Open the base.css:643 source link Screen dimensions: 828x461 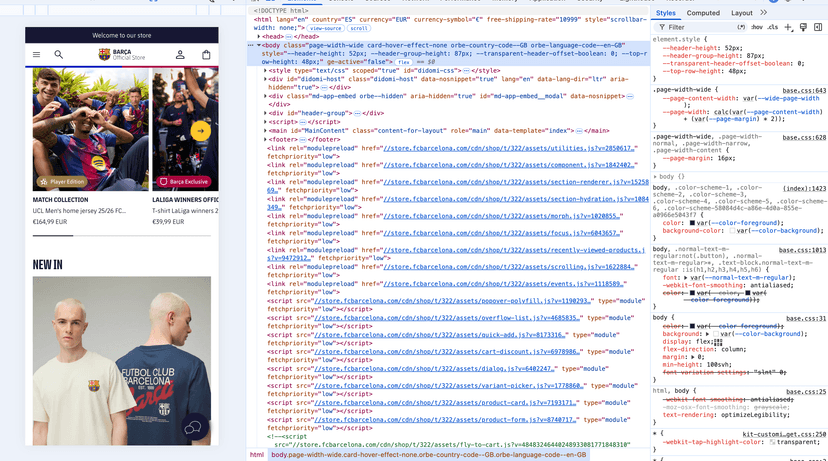point(804,91)
